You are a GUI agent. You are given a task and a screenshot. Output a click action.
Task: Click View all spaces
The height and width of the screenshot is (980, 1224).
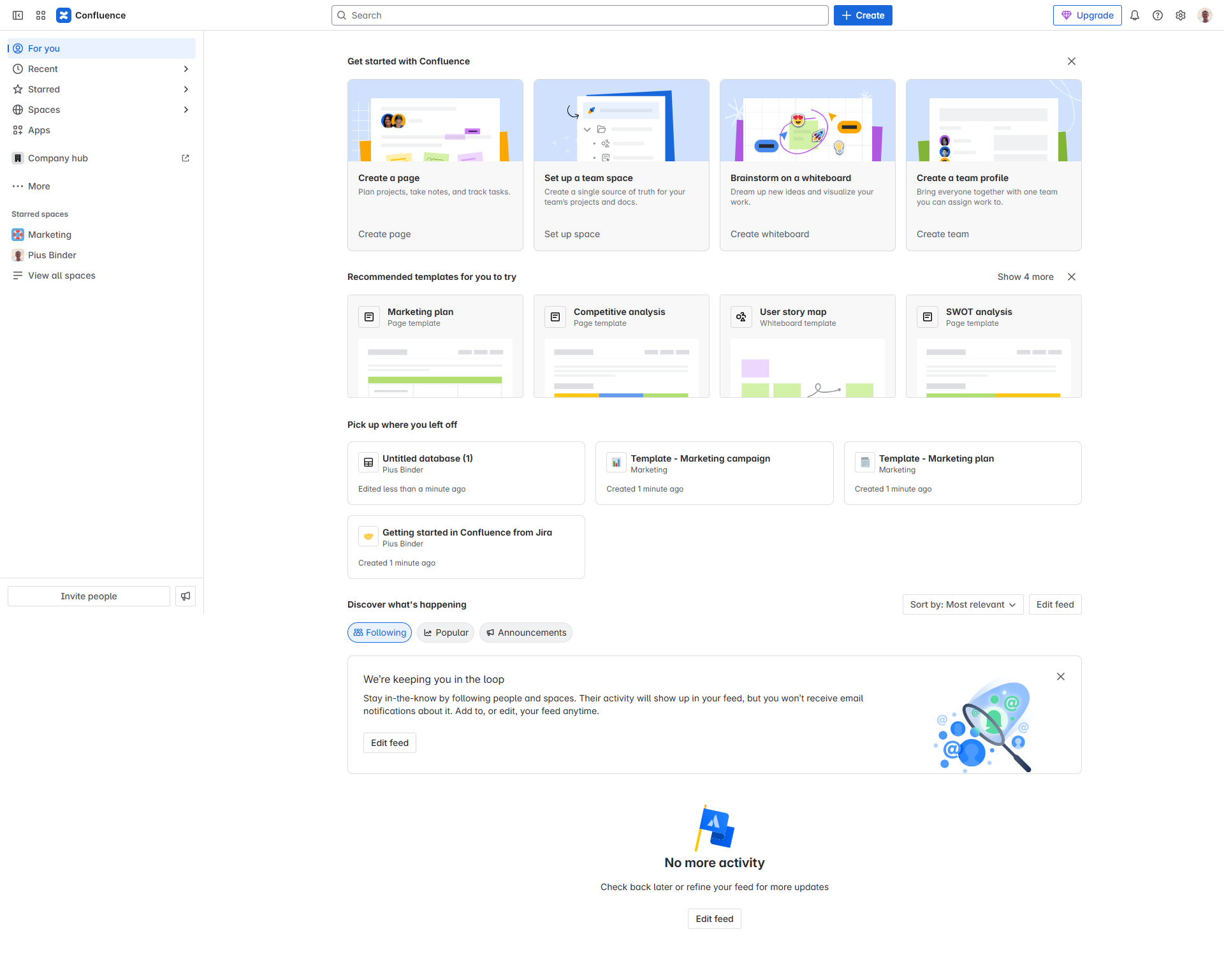pos(101,275)
